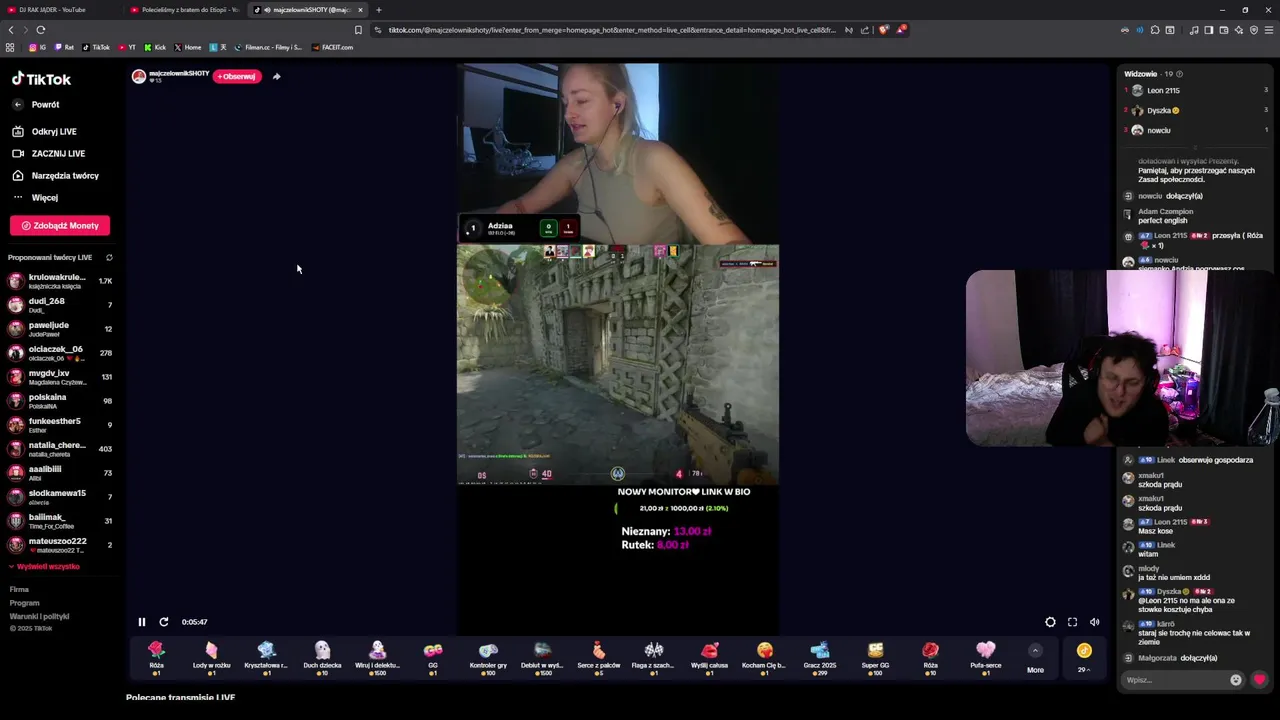This screenshot has height=720, width=1280.
Task: Go back with the Powrót arrow
Action: 17,104
